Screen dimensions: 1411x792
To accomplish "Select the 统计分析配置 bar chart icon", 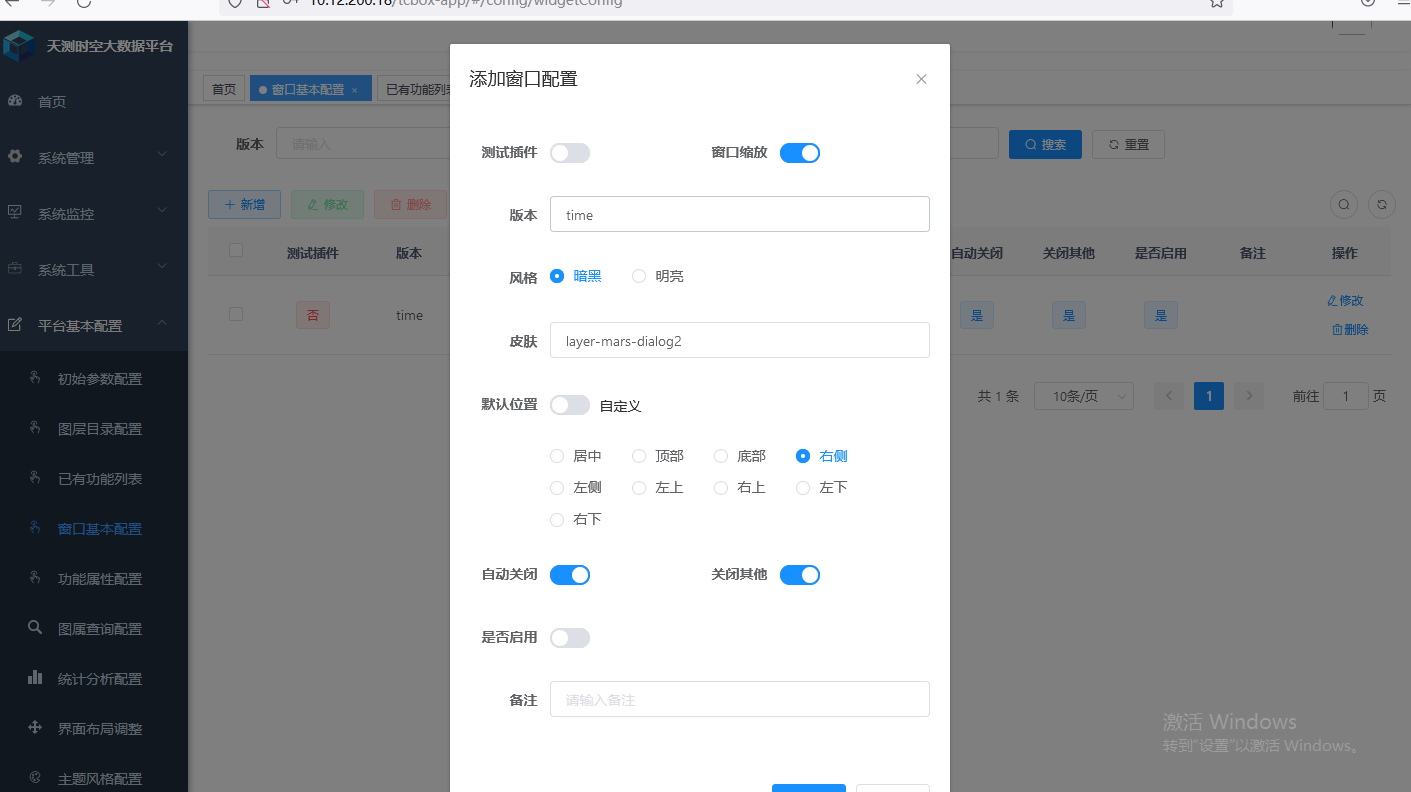I will point(34,678).
